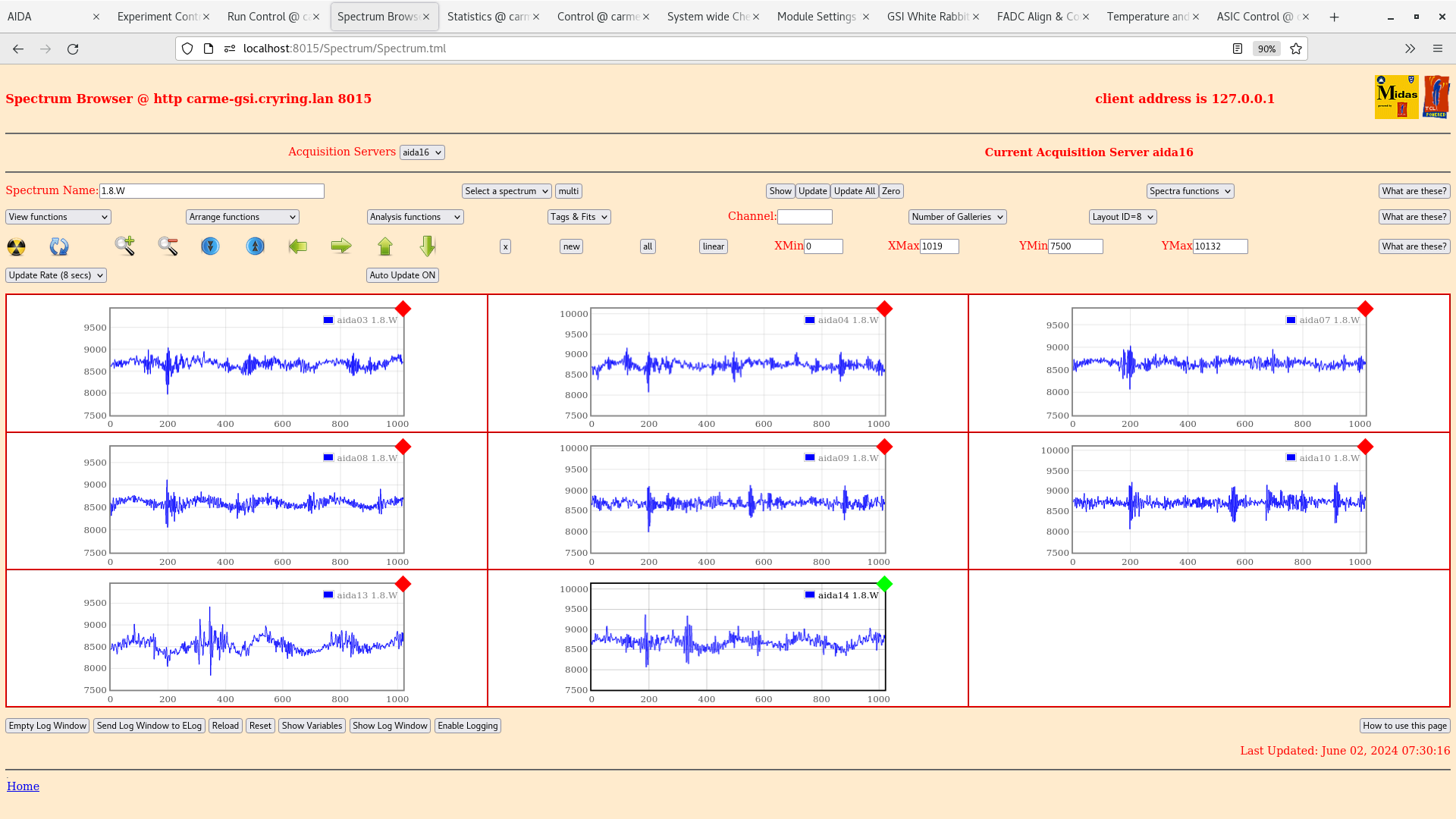Click the blue double down-arrow circle icon
This screenshot has height=819, width=1456.
210,246
